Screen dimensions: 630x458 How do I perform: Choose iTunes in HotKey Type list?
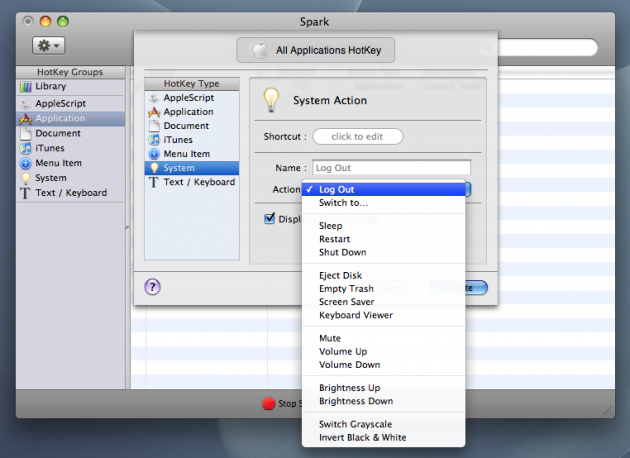coord(192,140)
